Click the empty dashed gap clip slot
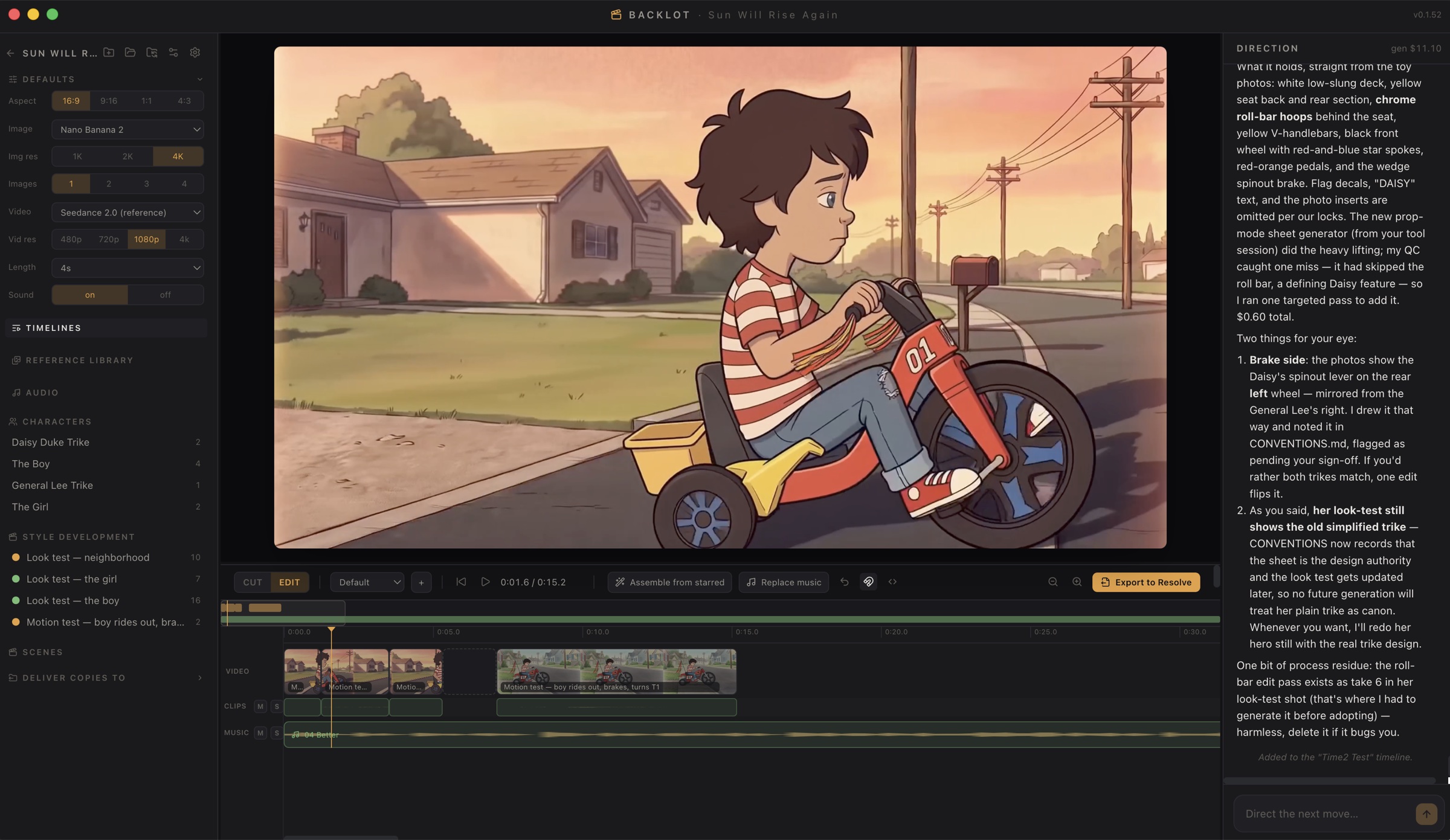Image resolution: width=1450 pixels, height=840 pixels. tap(469, 671)
